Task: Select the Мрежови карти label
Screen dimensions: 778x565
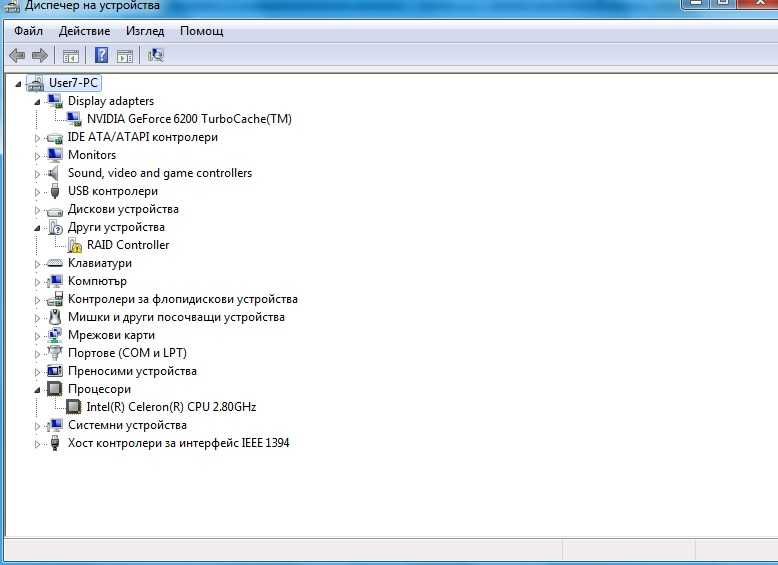Action: (111, 335)
